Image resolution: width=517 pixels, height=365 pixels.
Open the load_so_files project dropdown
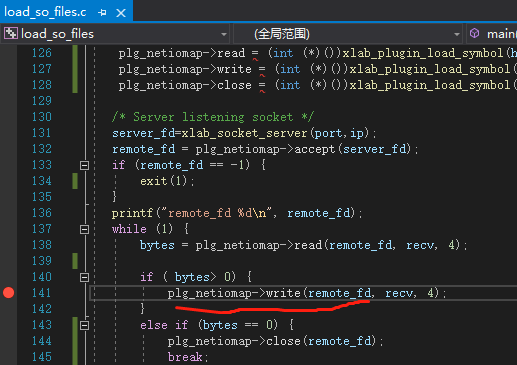224,34
